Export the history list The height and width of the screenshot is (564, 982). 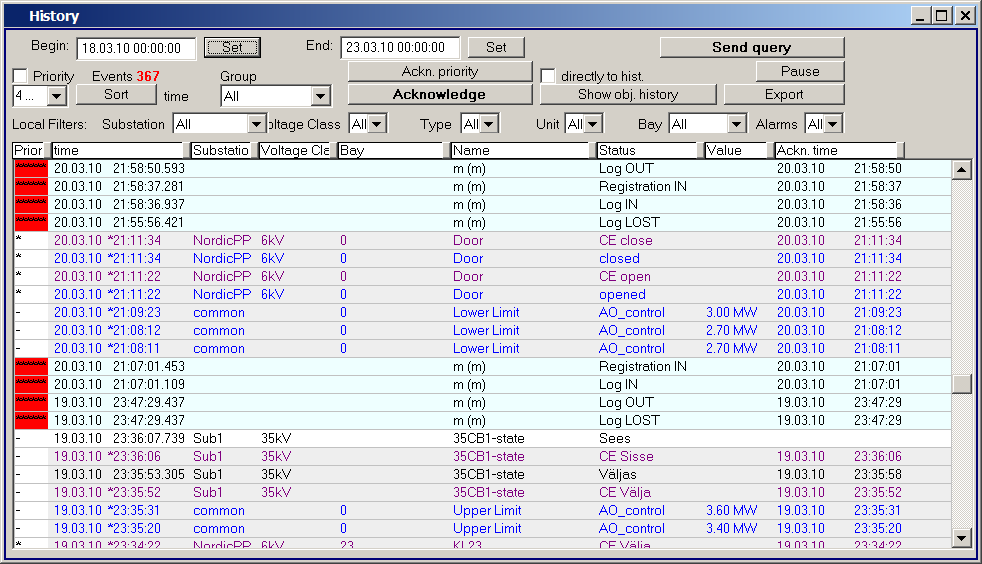(784, 94)
